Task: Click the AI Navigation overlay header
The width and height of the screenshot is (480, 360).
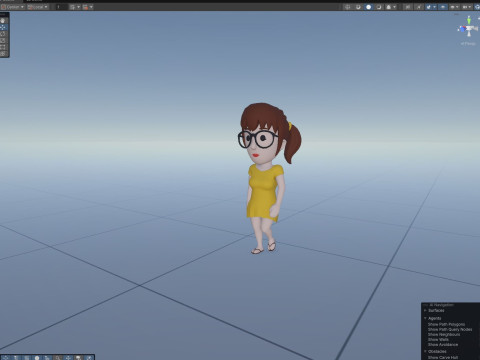Action: point(442,305)
